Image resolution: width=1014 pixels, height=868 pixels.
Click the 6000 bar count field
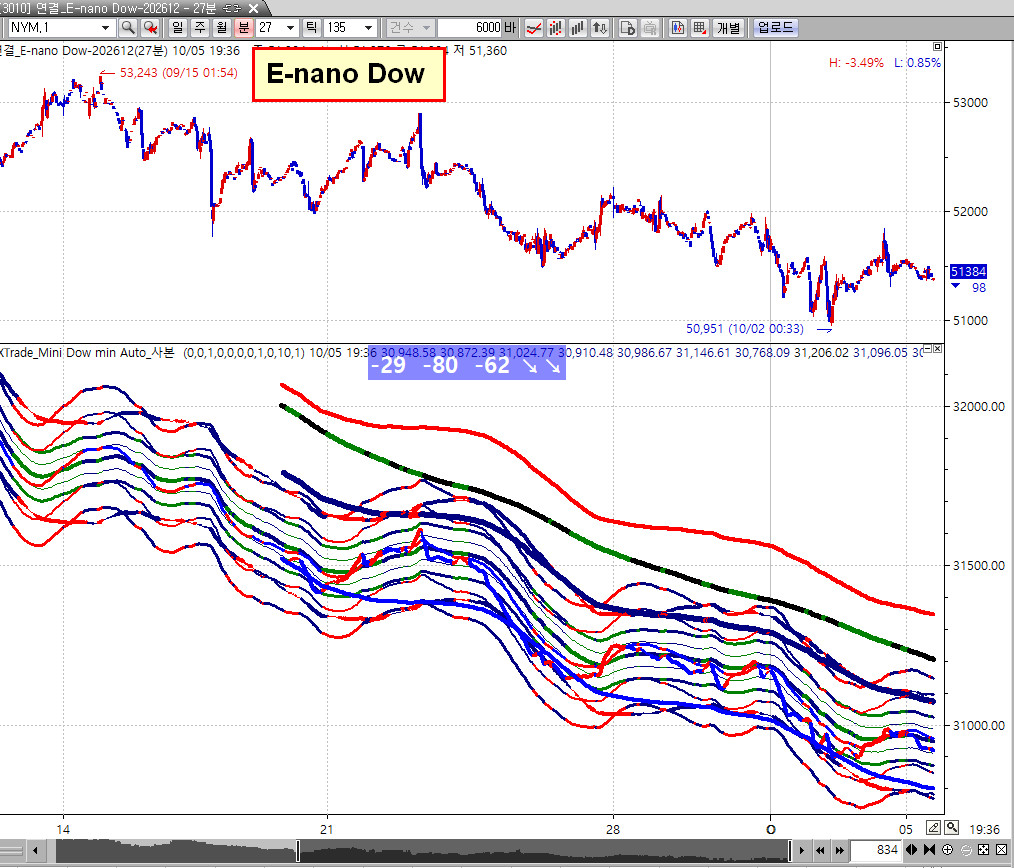tap(470, 28)
